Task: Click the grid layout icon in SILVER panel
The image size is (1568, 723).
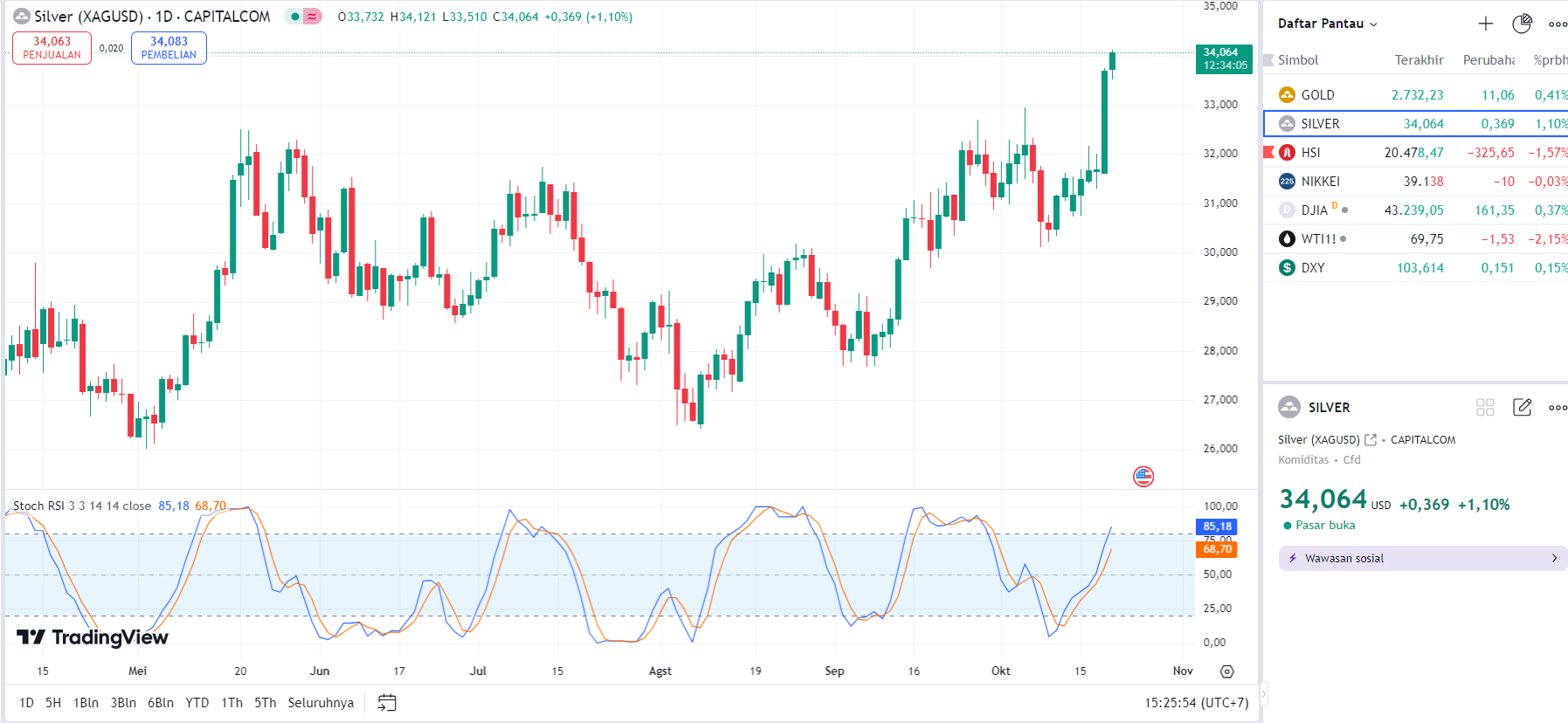Action: coord(1485,407)
